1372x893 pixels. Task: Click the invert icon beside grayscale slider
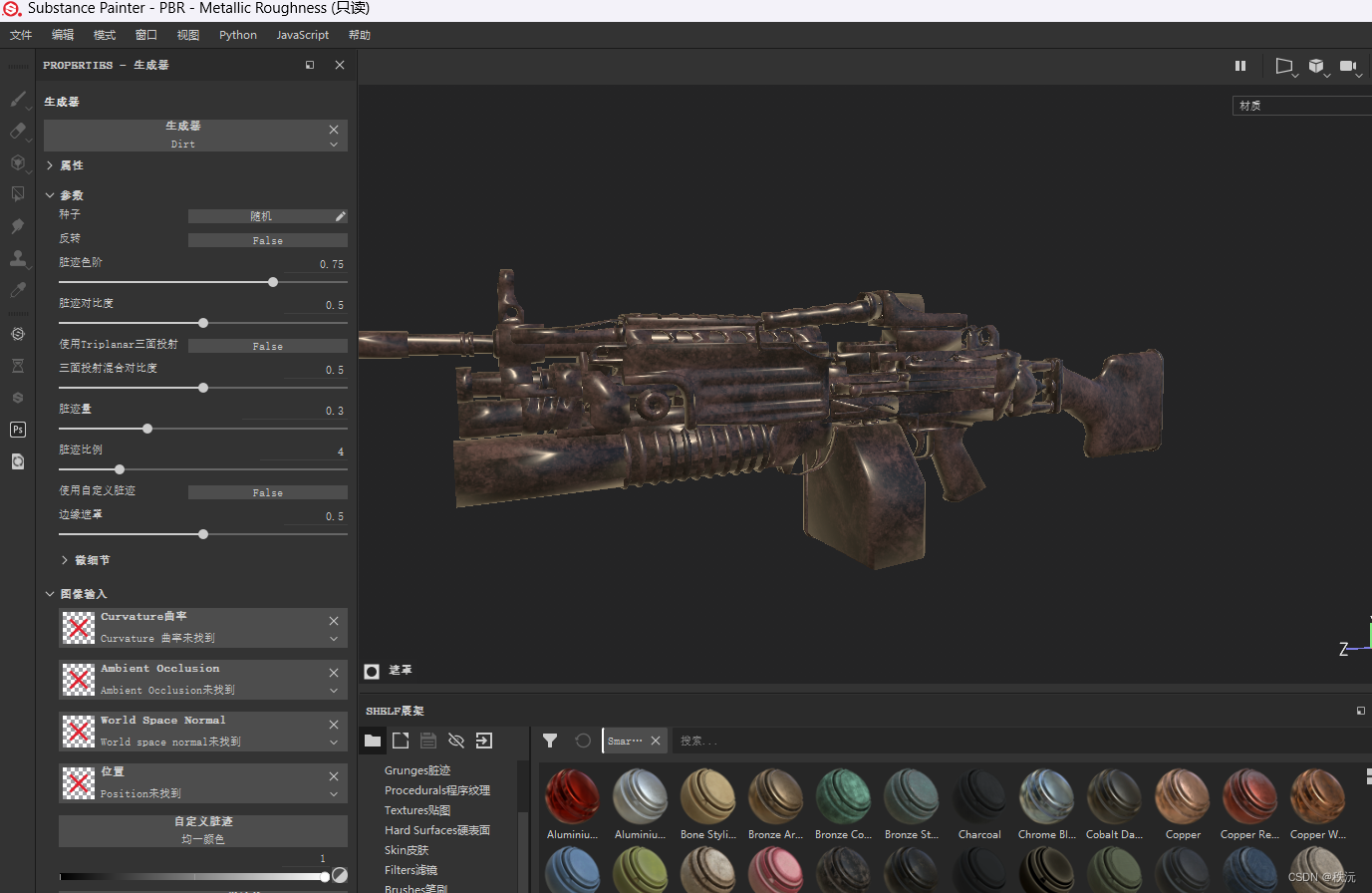[x=340, y=875]
